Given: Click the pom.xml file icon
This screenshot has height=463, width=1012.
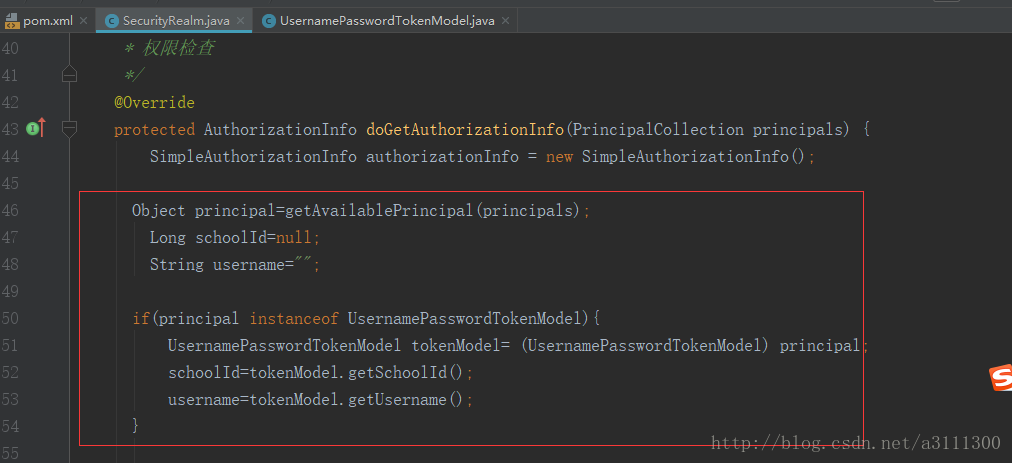Looking at the screenshot, I should click(12, 21).
